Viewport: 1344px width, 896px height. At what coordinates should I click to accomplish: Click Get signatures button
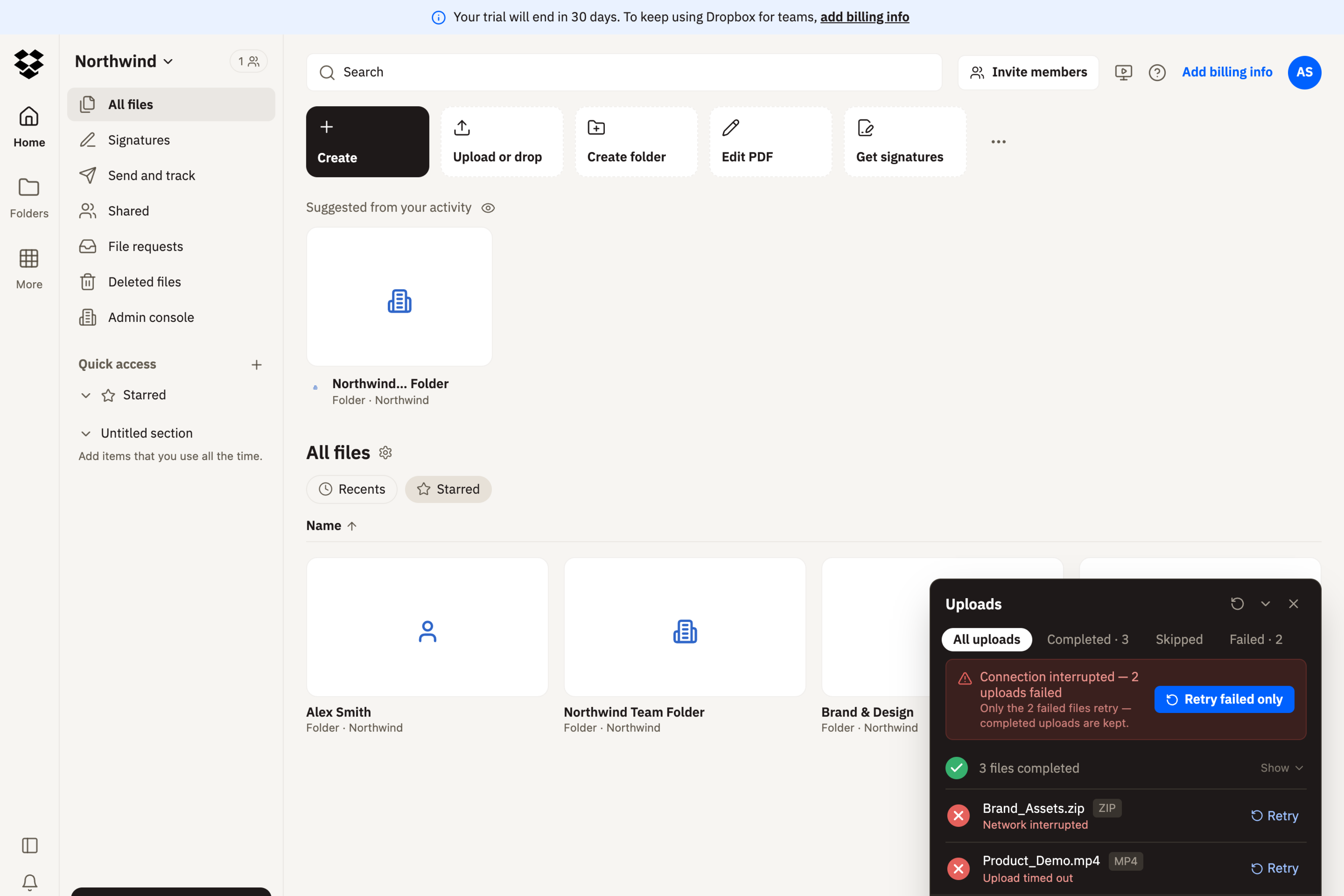click(x=905, y=142)
